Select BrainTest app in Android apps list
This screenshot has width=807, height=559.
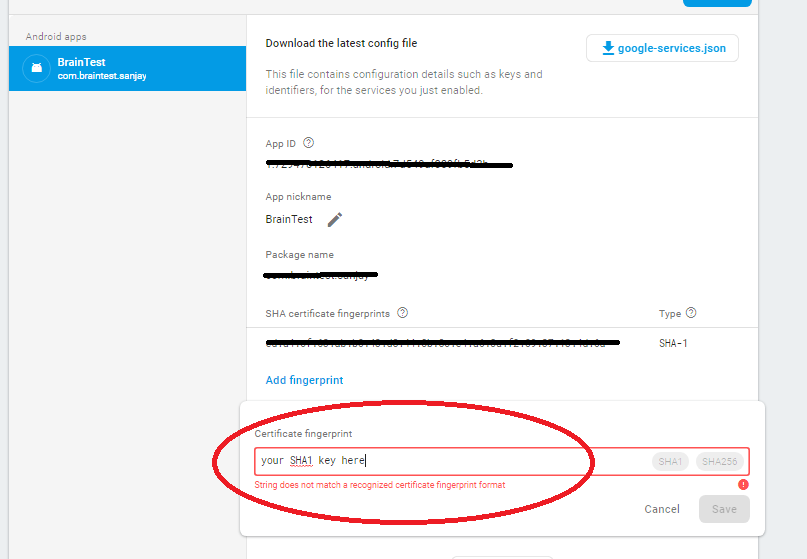(x=127, y=69)
